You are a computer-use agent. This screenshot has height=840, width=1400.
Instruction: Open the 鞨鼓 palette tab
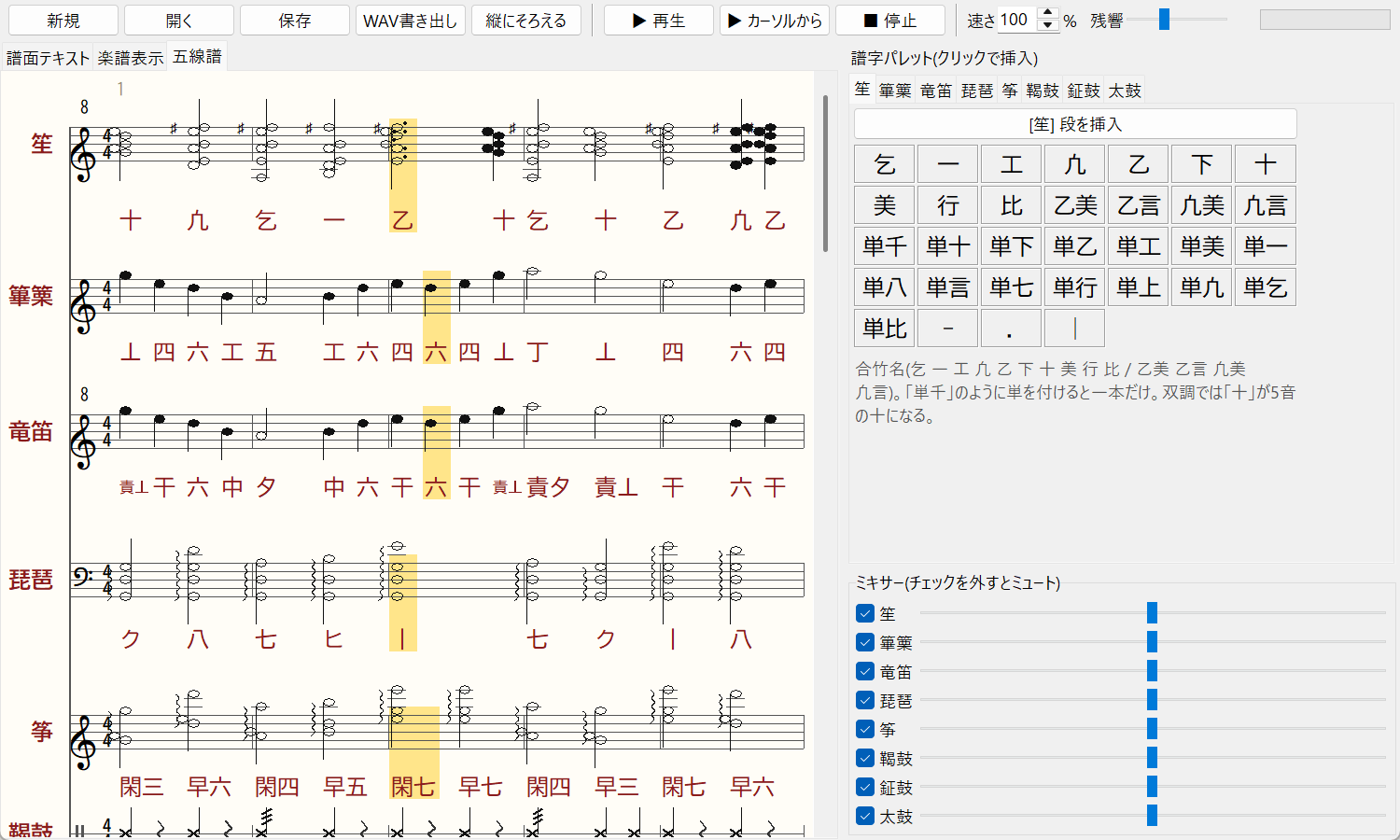click(x=1043, y=91)
